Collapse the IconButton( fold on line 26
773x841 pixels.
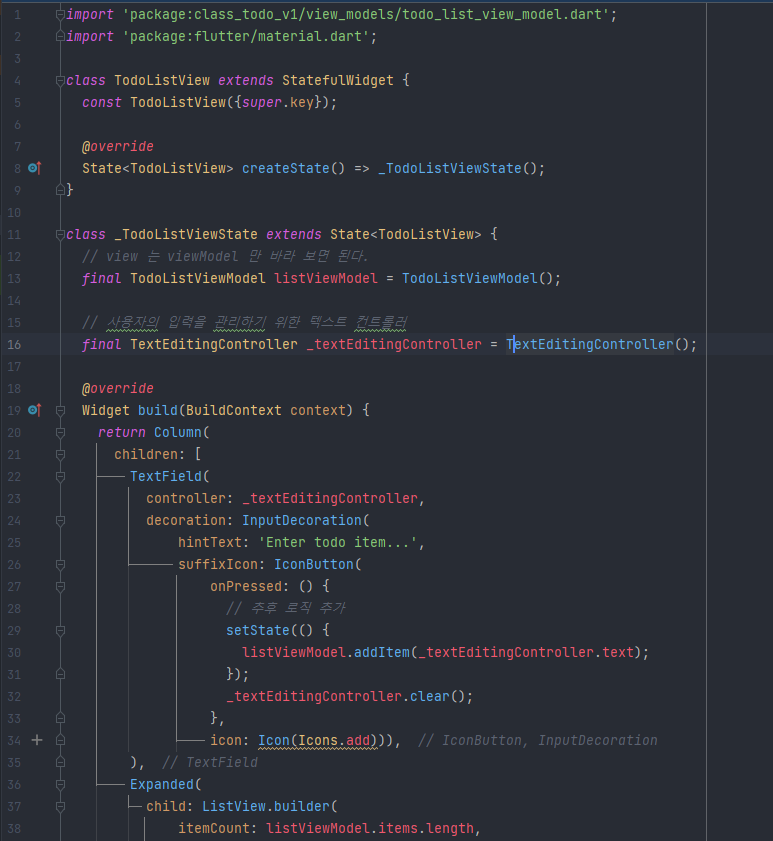point(61,564)
